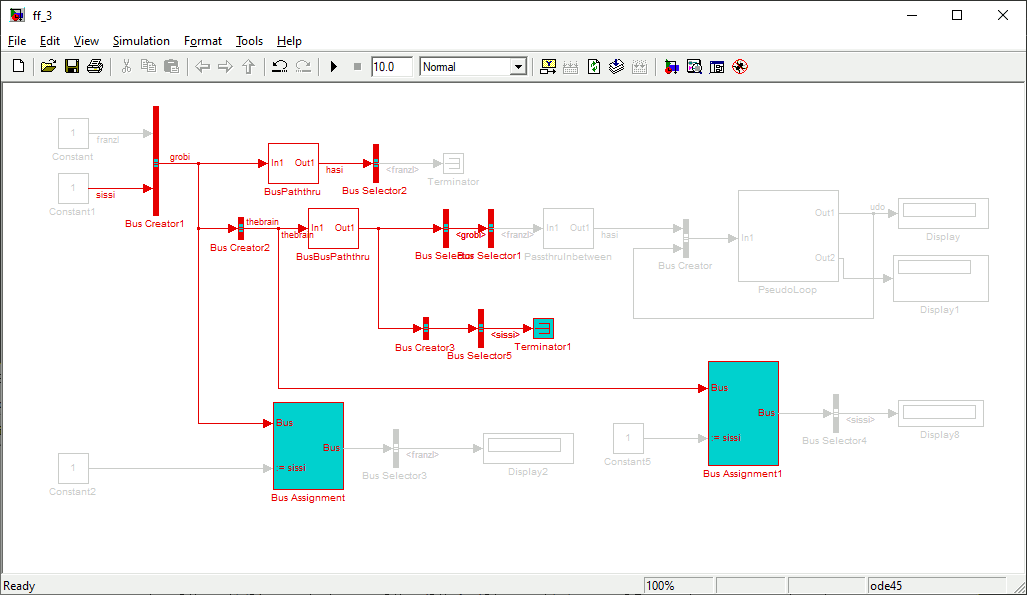Open the Edit menu
The image size is (1027, 595).
pyautogui.click(x=50, y=41)
